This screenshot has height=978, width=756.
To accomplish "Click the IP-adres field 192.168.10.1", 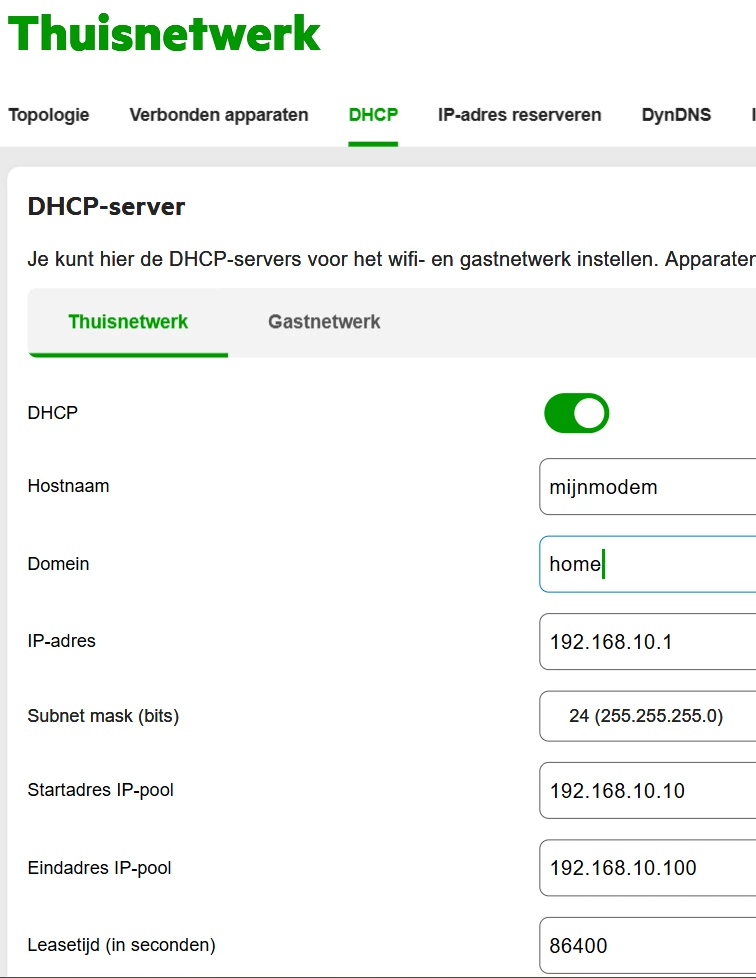I will tap(647, 641).
